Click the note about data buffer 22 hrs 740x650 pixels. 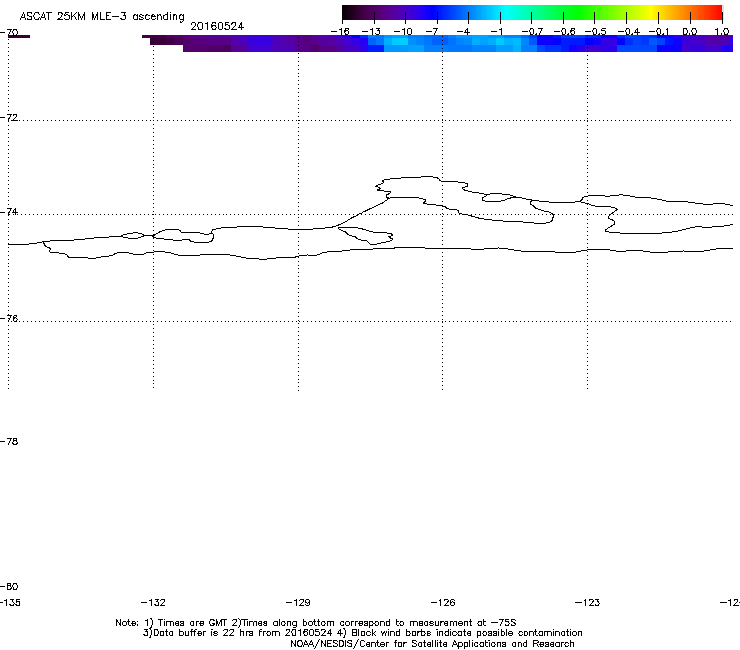point(362,633)
